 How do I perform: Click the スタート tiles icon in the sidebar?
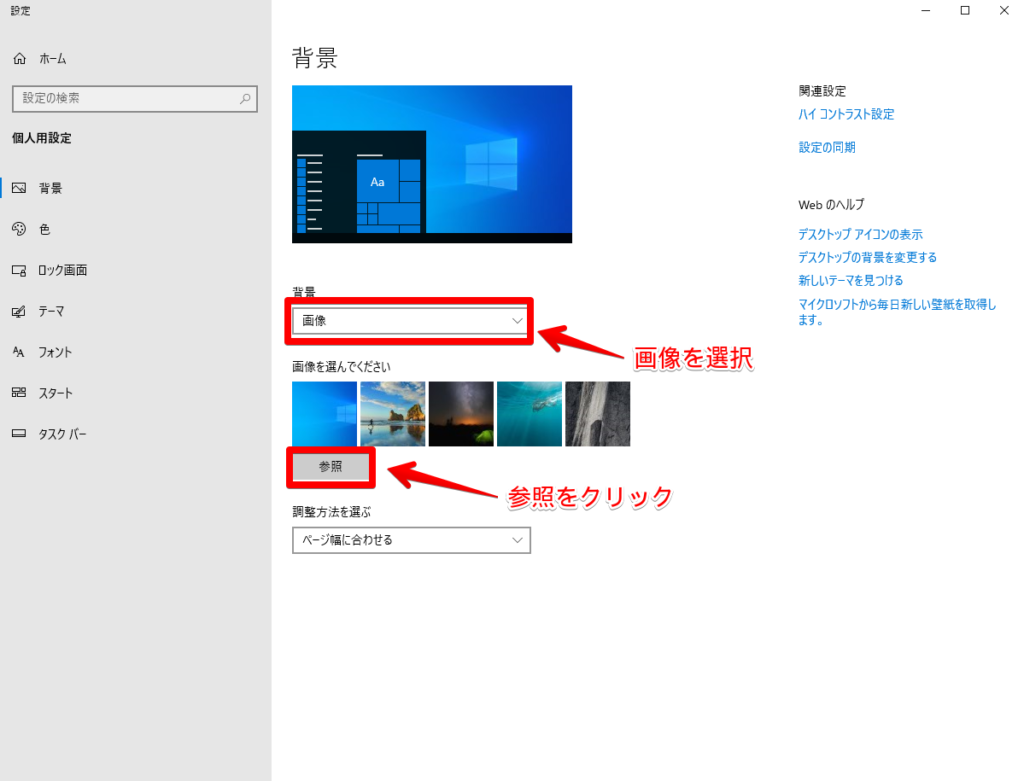(19, 392)
